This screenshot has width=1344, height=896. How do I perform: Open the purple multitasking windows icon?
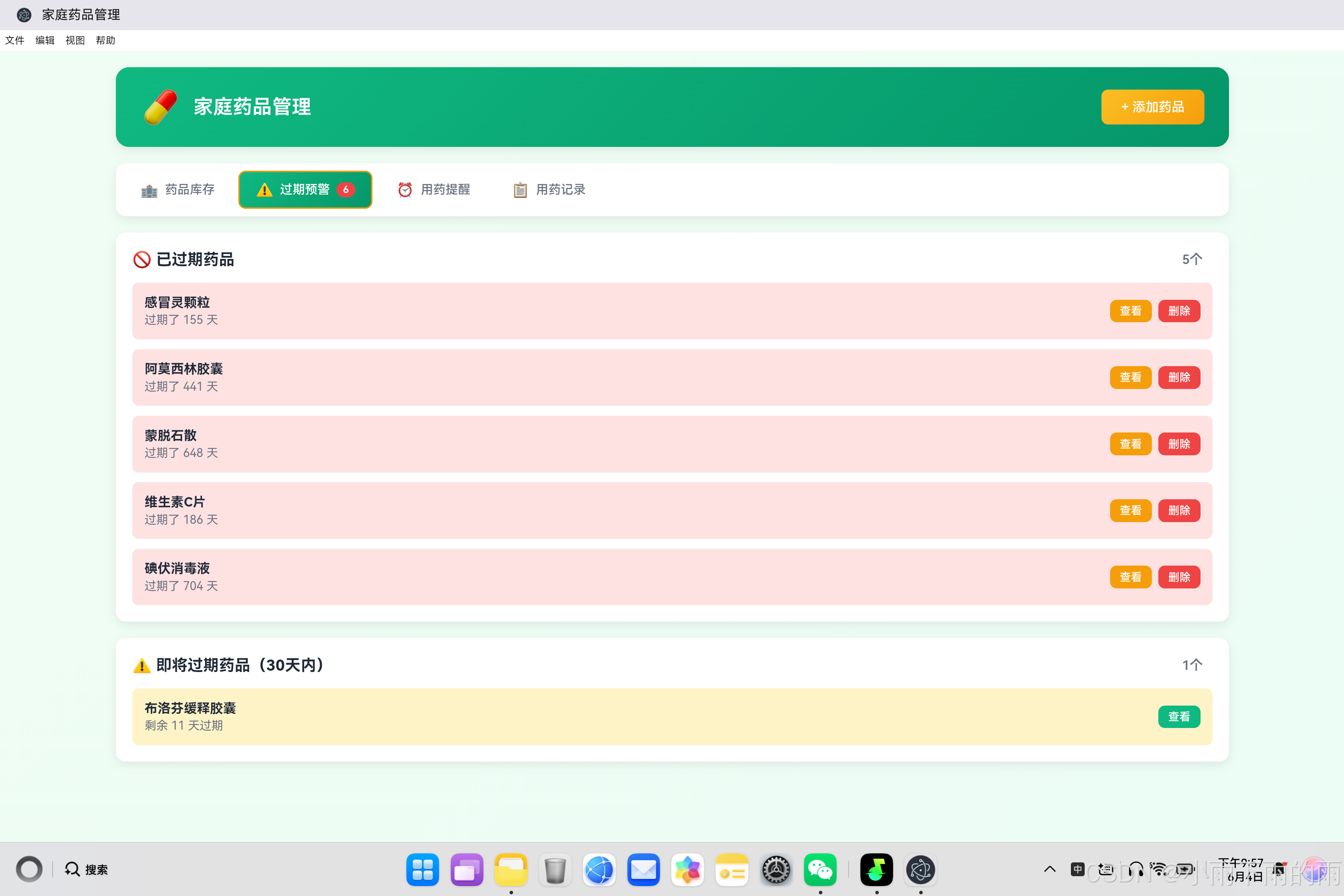pos(467,869)
